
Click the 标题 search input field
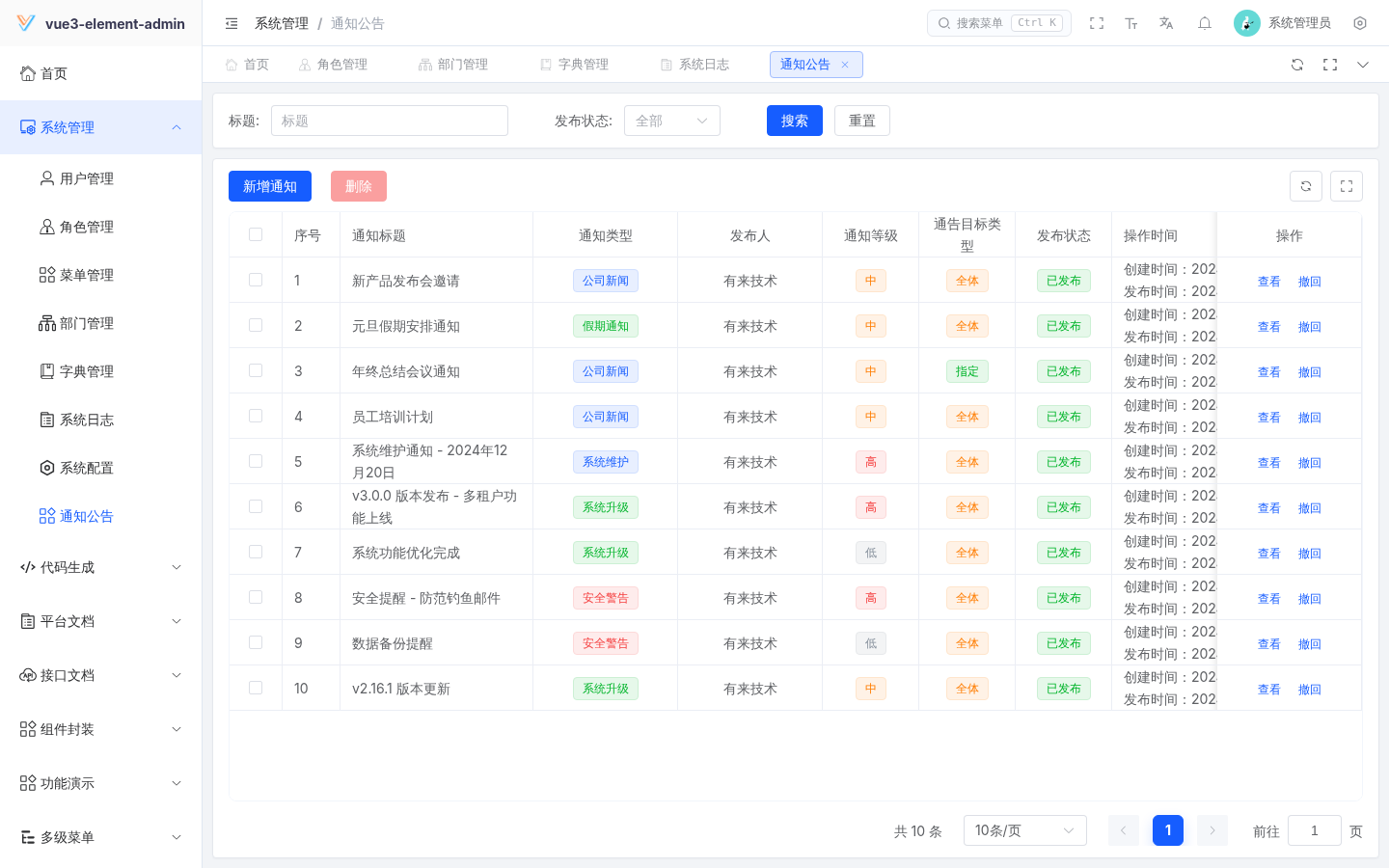pyautogui.click(x=390, y=121)
